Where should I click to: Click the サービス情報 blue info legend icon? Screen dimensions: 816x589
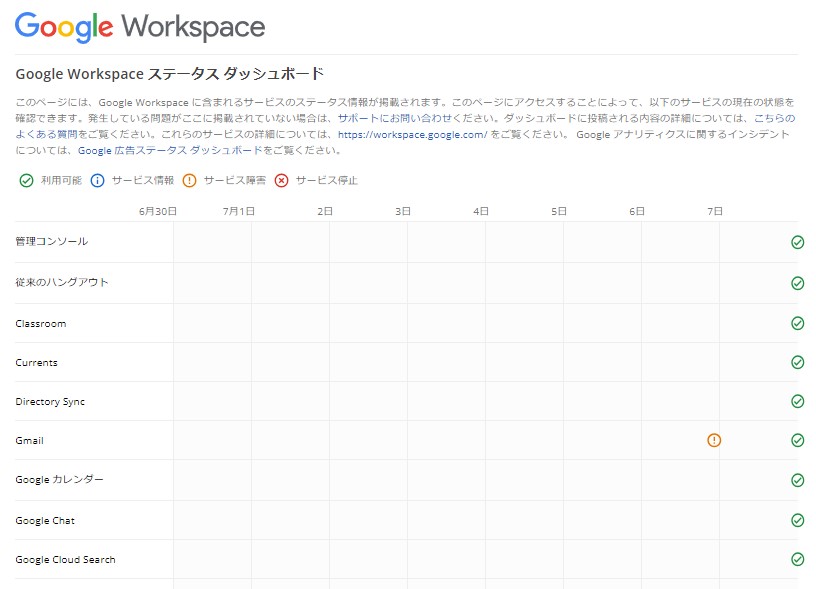97,181
